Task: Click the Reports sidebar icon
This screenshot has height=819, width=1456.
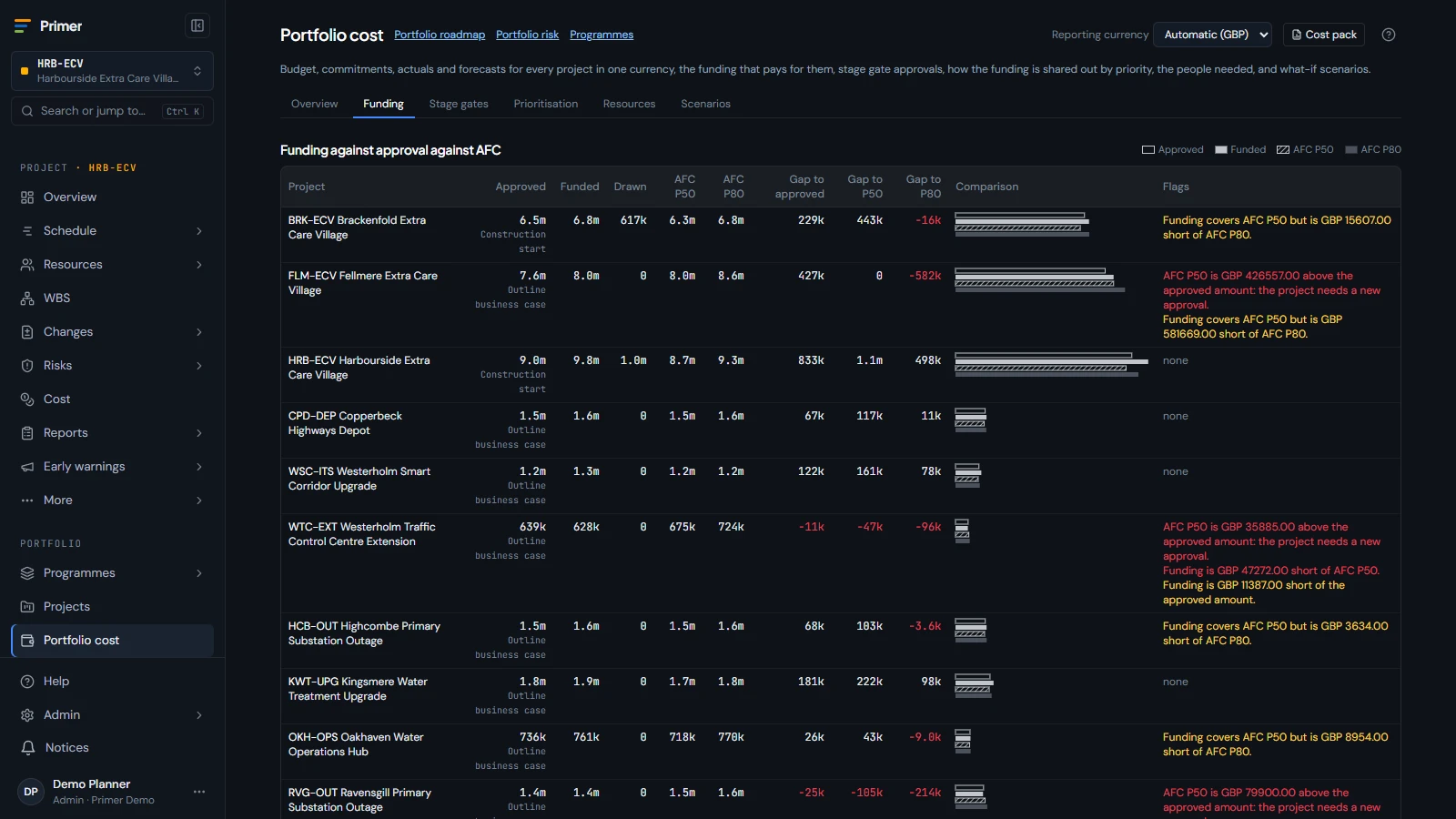Action: coord(27,433)
